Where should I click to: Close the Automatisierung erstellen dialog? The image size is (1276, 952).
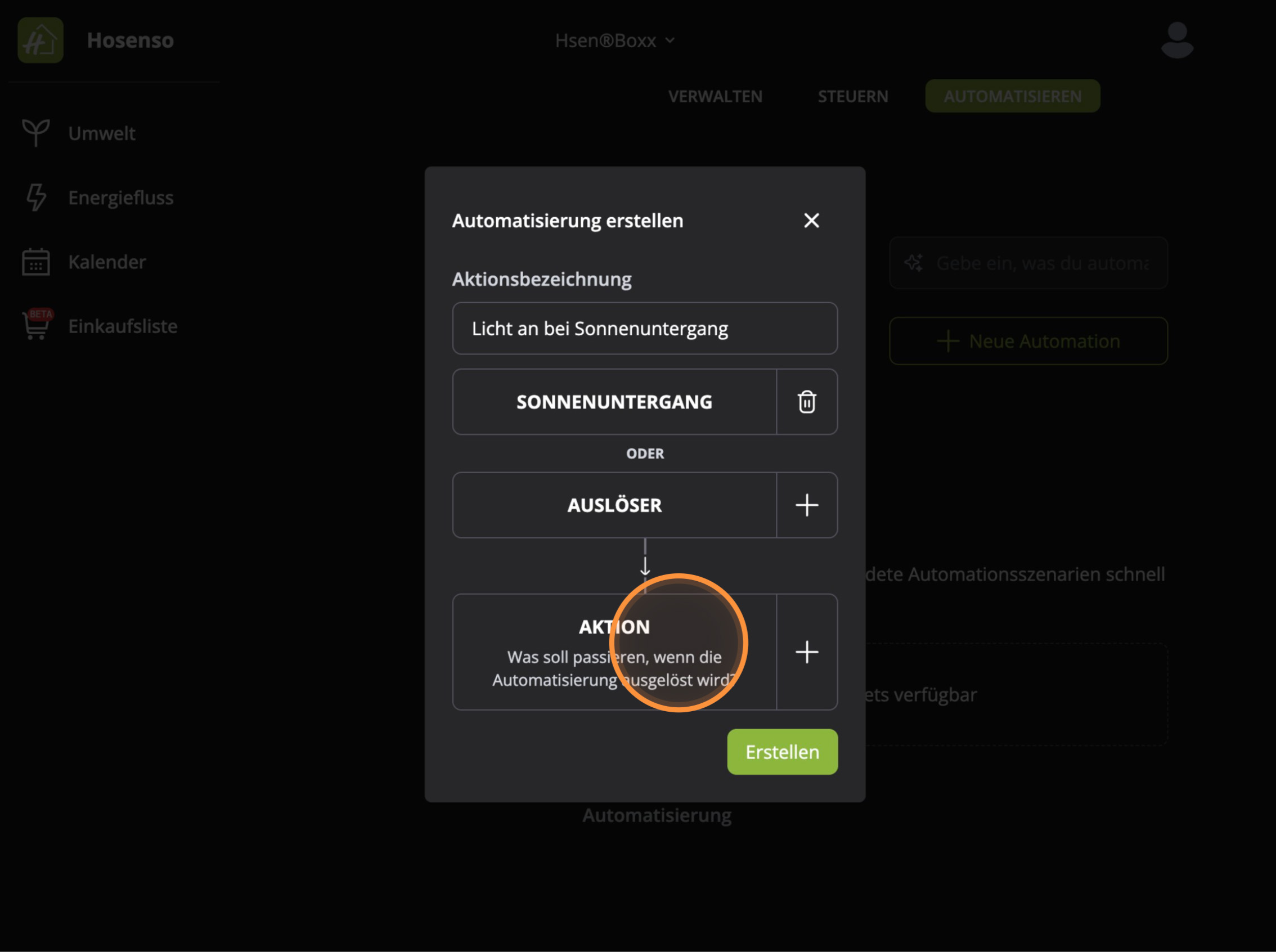coord(811,220)
